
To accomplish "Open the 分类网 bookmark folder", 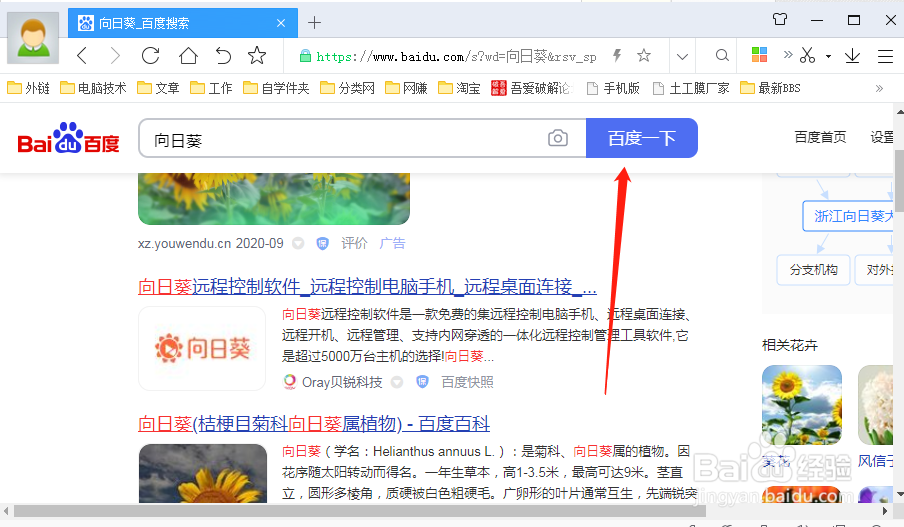I will tap(347, 88).
